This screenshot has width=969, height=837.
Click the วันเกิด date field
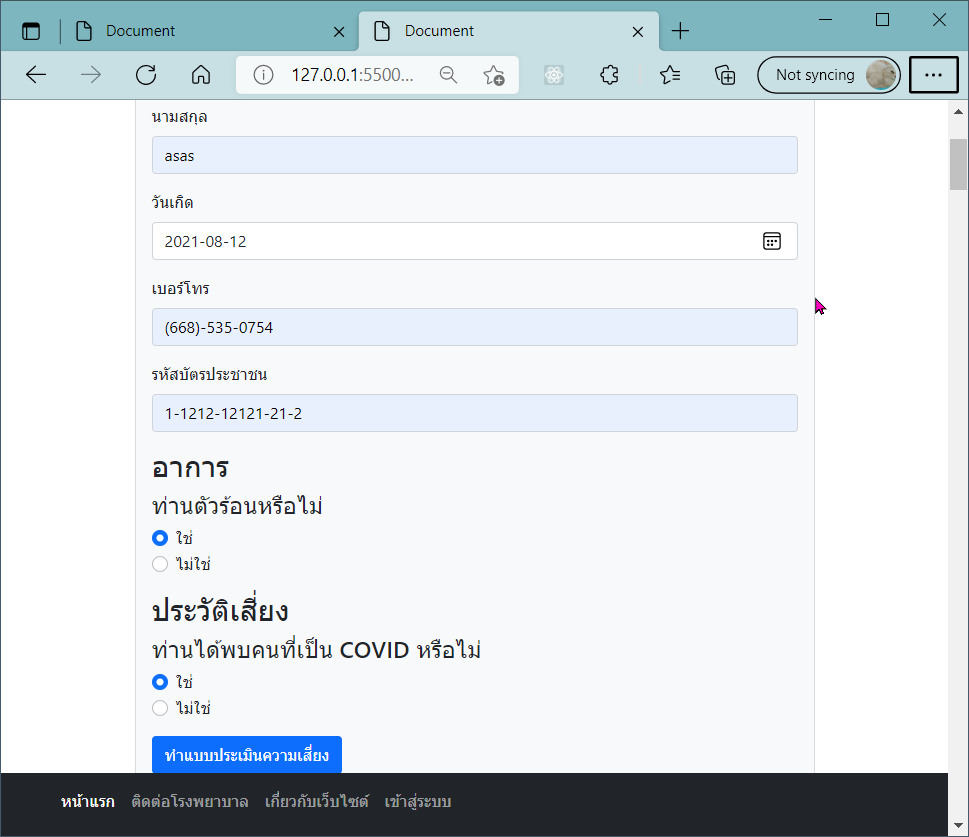(475, 241)
